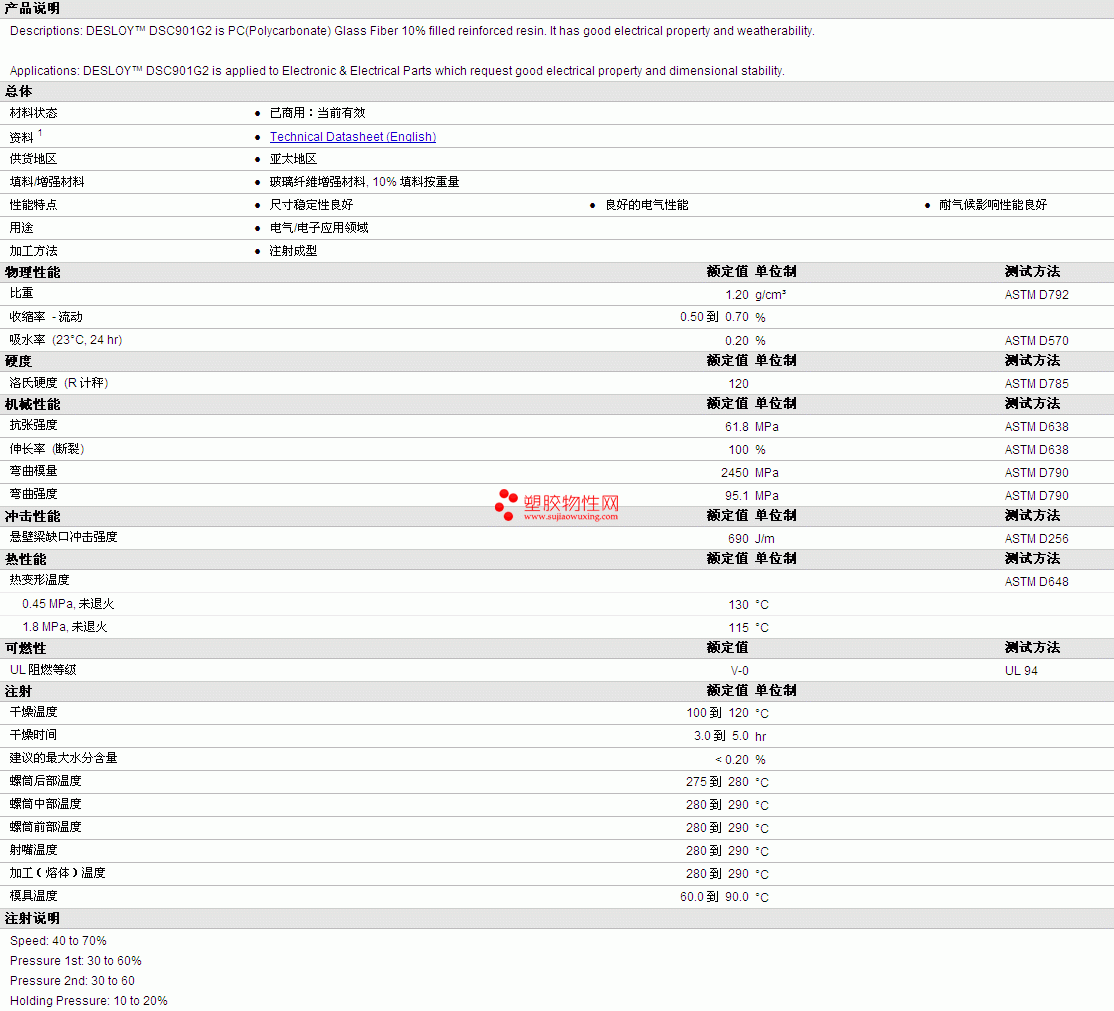This screenshot has width=1114, height=1011.
Task: Click the 硬度 section heading
Action: [x=18, y=361]
